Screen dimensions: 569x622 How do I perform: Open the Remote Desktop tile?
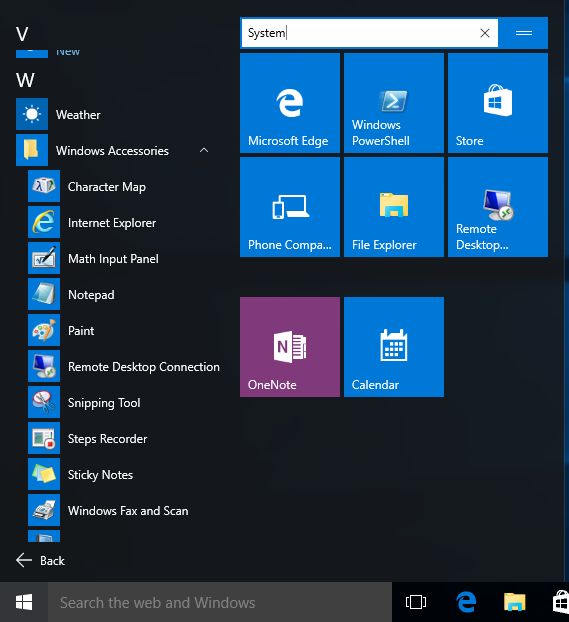coord(498,207)
